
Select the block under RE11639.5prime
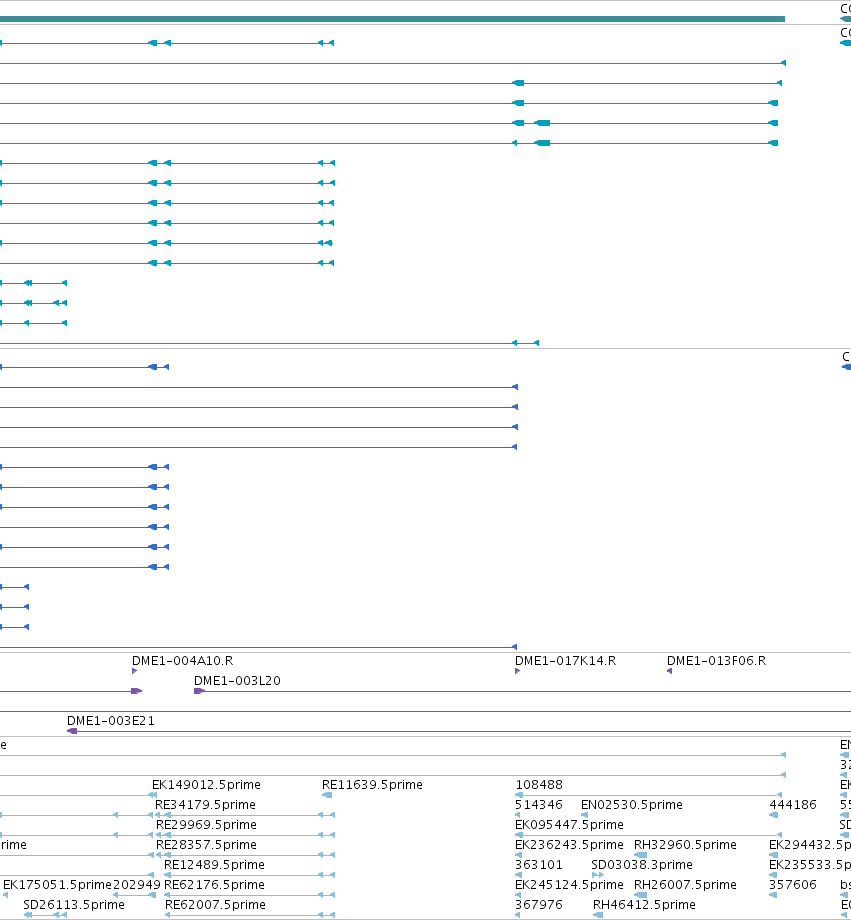click(x=327, y=794)
